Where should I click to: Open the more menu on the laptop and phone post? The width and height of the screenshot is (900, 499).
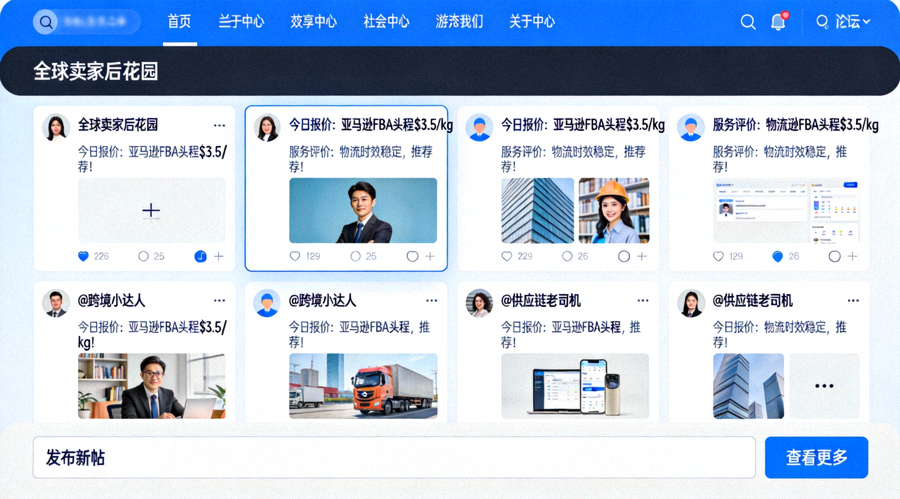643,300
